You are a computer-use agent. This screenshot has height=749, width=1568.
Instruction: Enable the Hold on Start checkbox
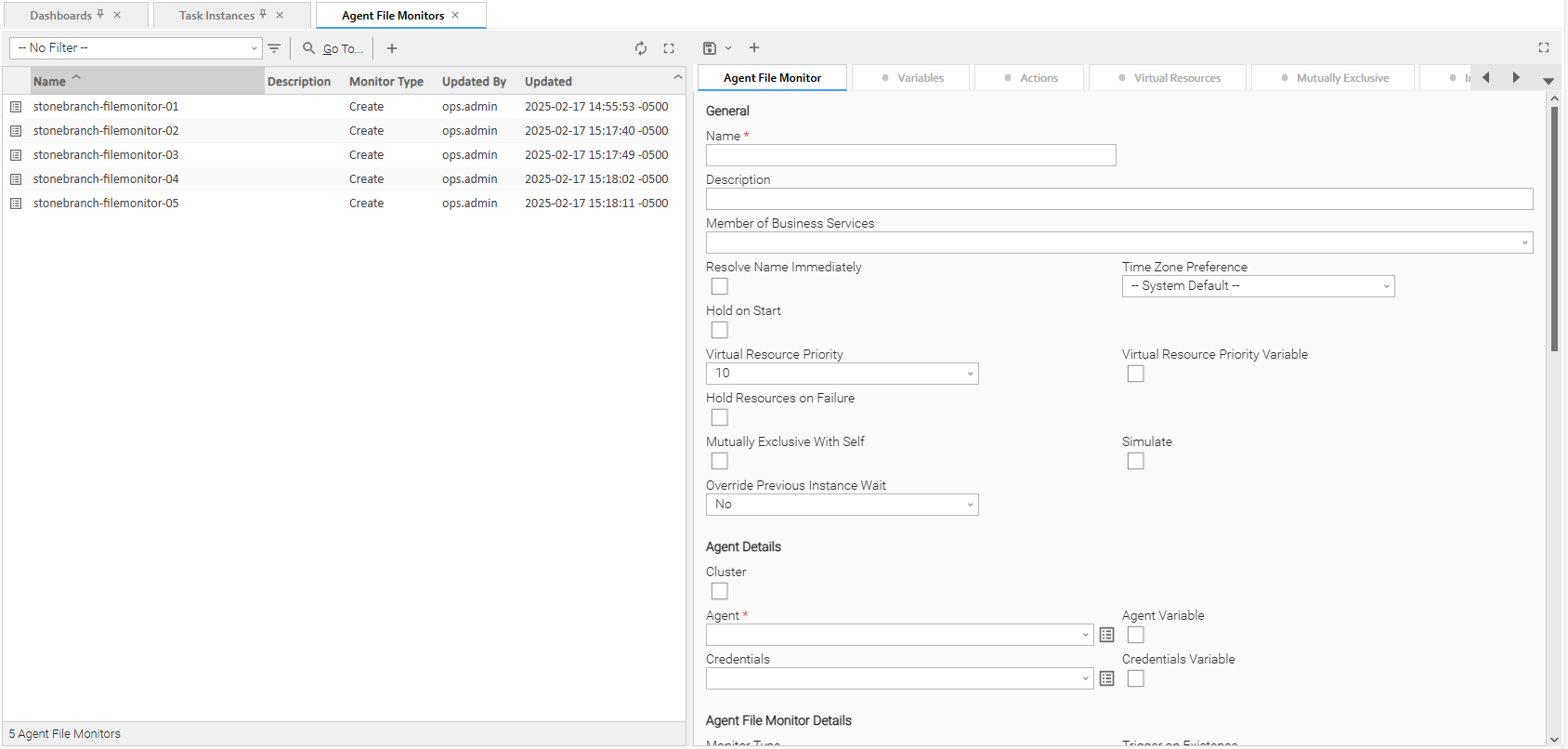coord(719,330)
